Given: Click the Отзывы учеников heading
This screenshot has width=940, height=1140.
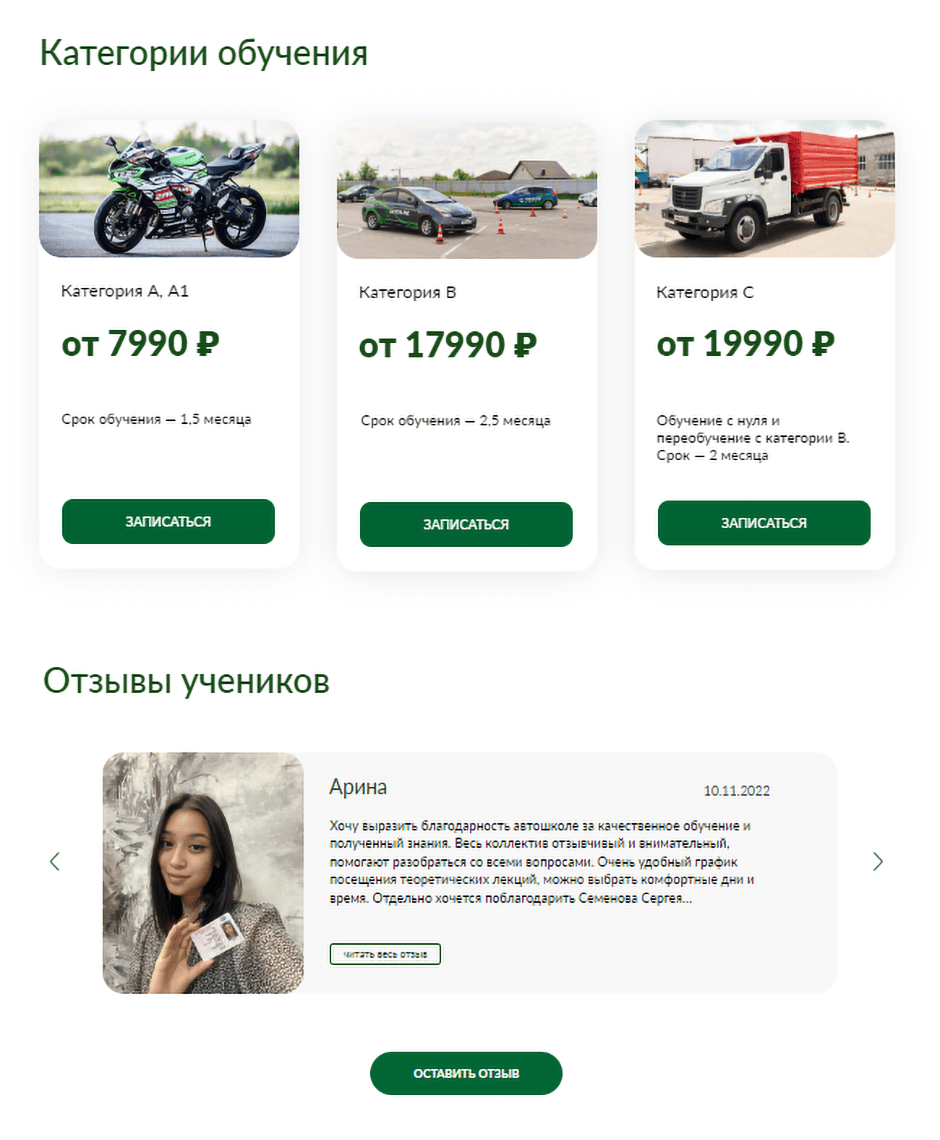Looking at the screenshot, I should (x=186, y=681).
